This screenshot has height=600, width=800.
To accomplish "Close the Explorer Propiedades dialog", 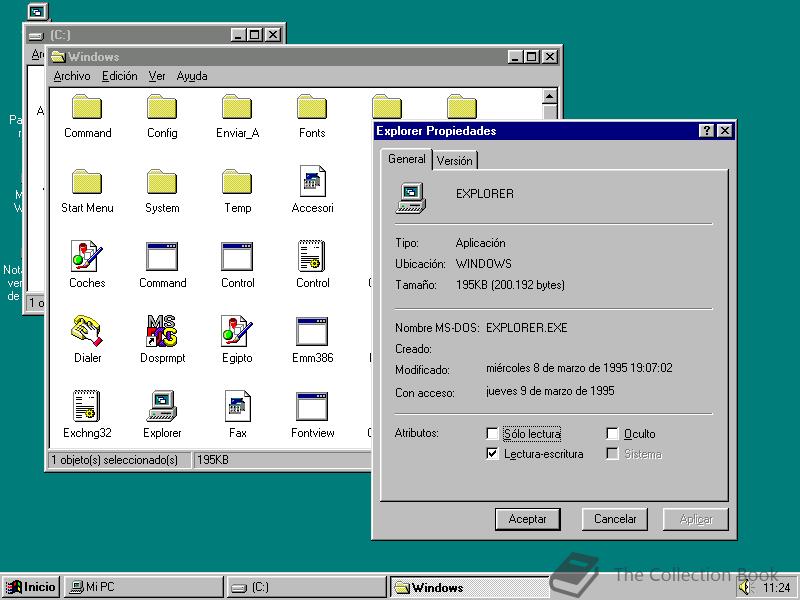I will 724,131.
